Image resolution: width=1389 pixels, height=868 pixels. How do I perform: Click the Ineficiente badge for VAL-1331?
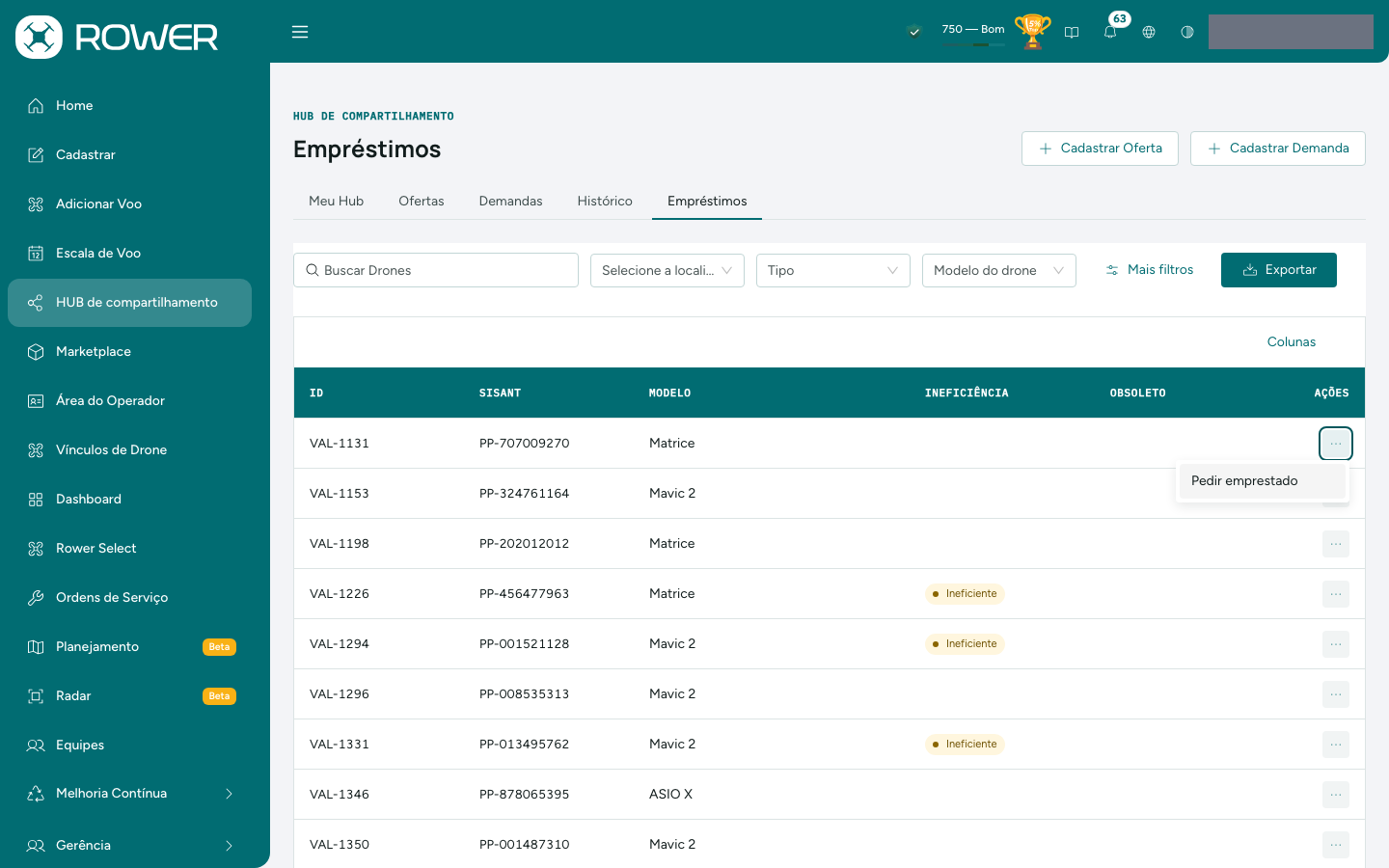click(x=965, y=744)
